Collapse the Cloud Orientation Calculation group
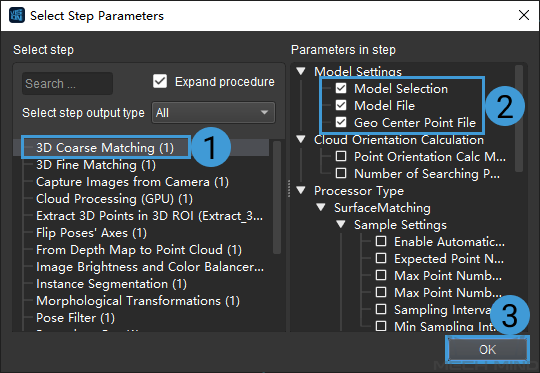 (301, 140)
